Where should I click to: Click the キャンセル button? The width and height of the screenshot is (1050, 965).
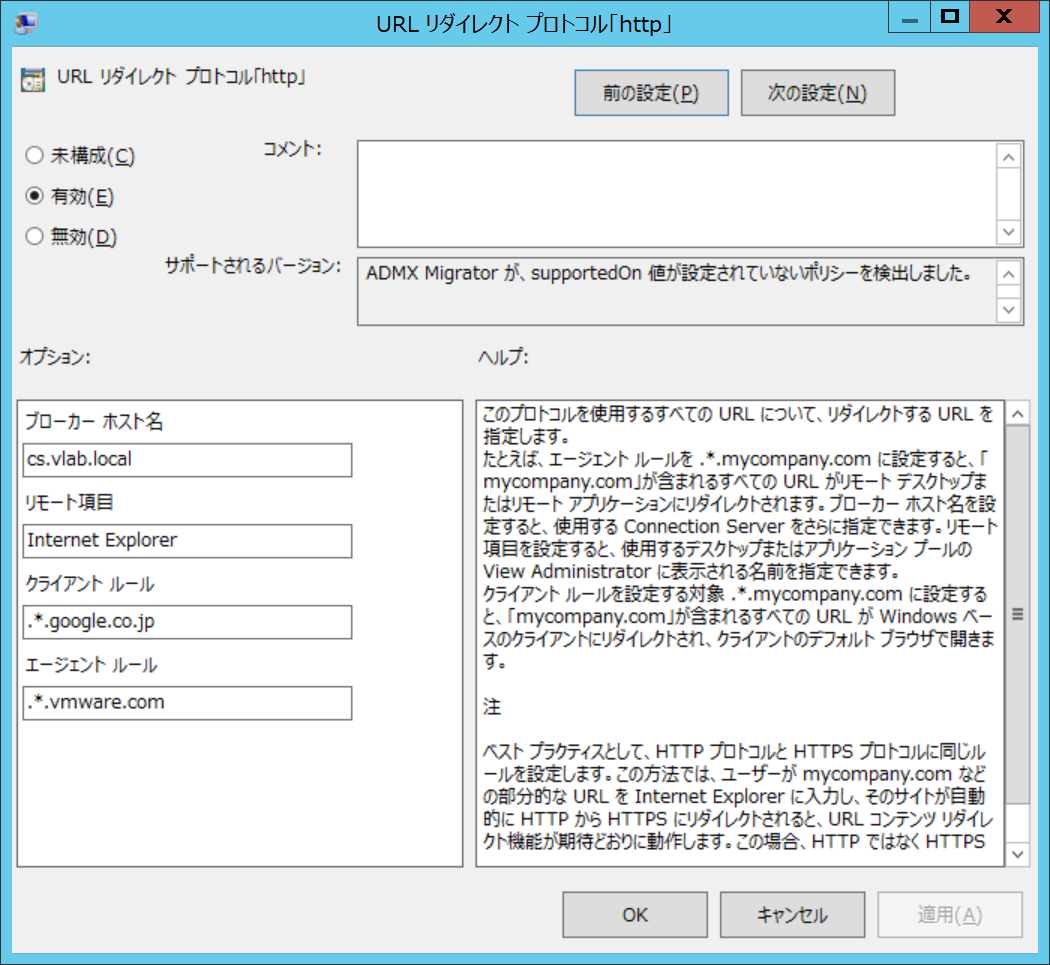click(792, 915)
